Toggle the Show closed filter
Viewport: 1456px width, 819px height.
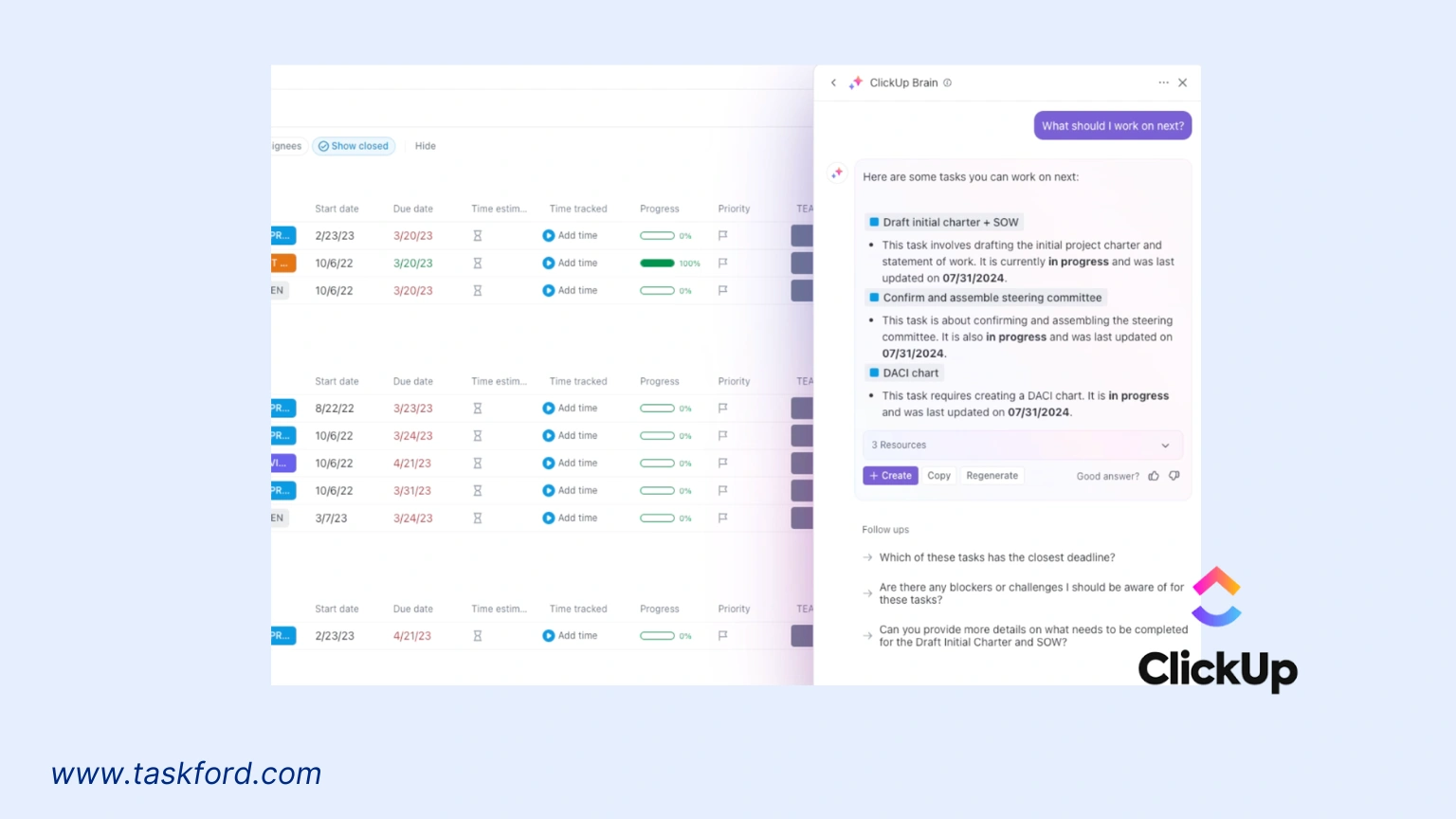(353, 146)
